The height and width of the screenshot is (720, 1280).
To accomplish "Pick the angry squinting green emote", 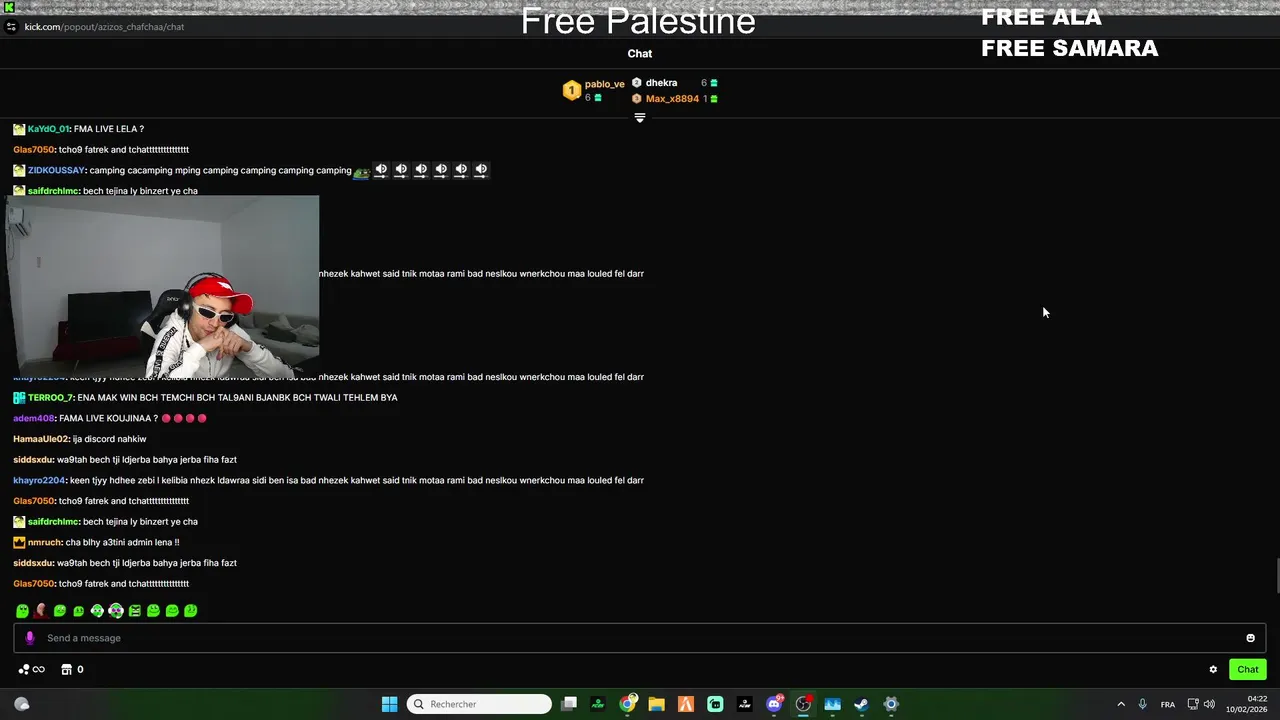I will coord(135,611).
